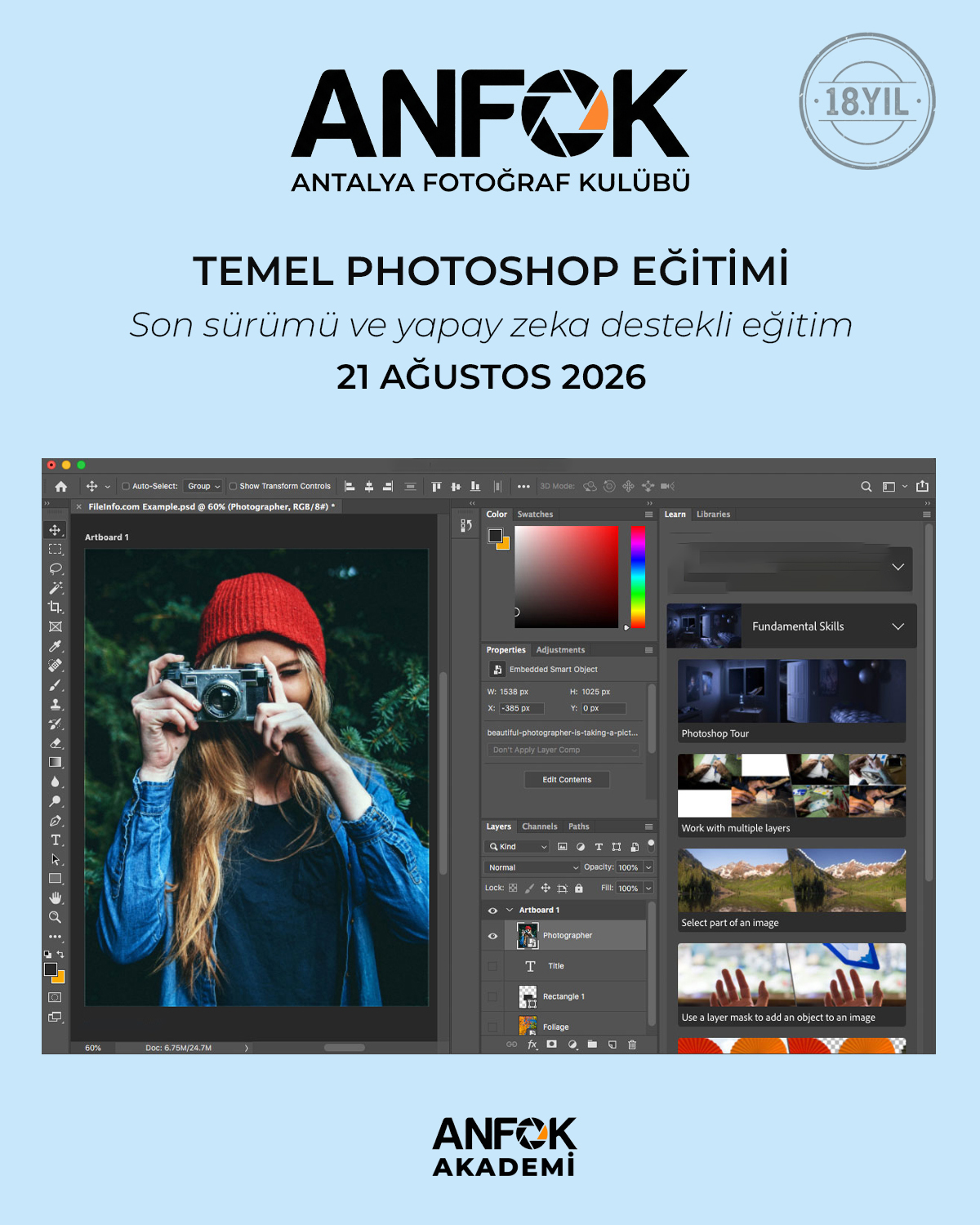Enable the Auto-Select checkbox

[x=126, y=486]
